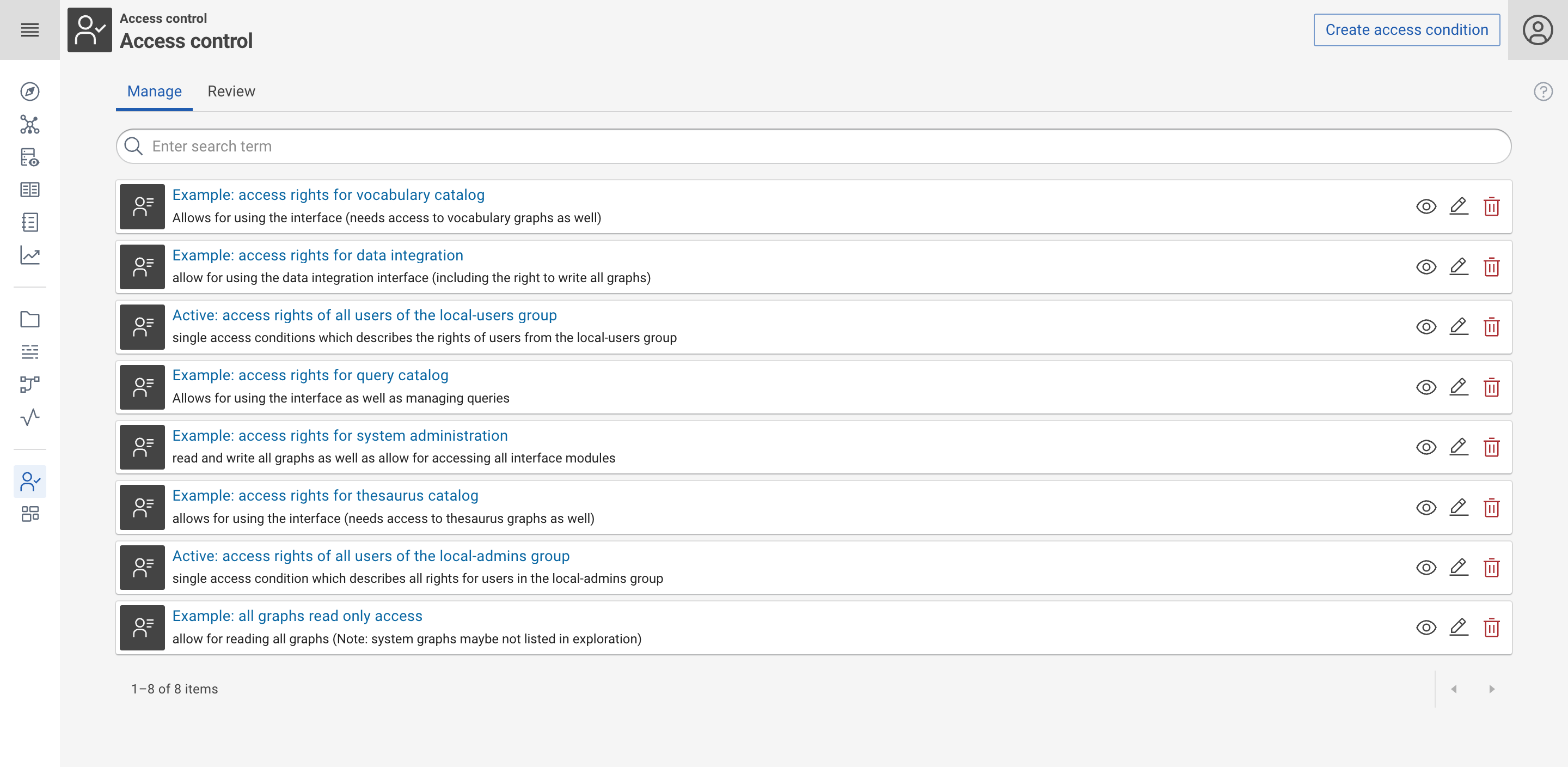Open the data view with eye icon in sidebar

pyautogui.click(x=30, y=157)
